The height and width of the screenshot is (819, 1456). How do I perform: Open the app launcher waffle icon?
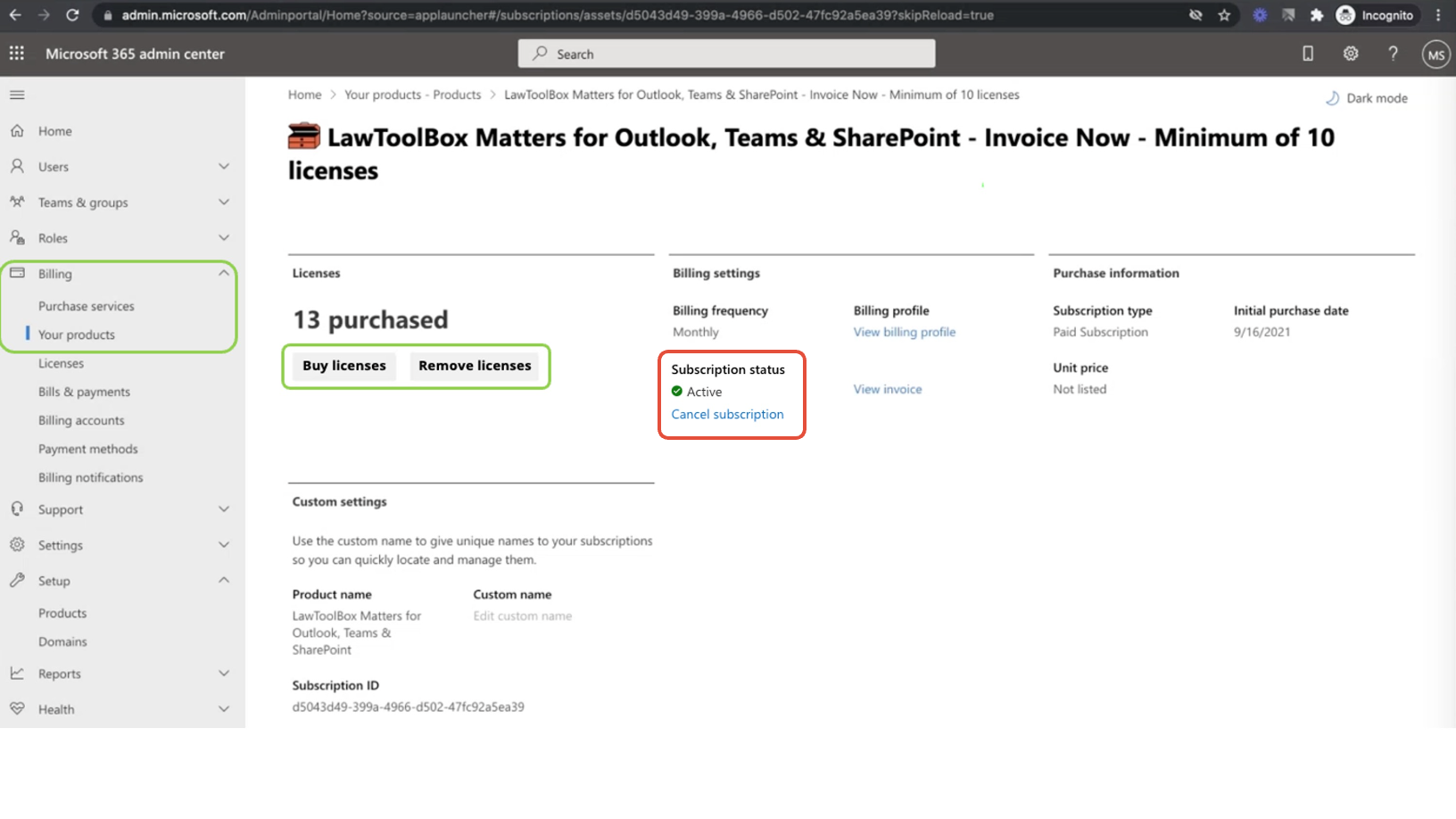(17, 54)
